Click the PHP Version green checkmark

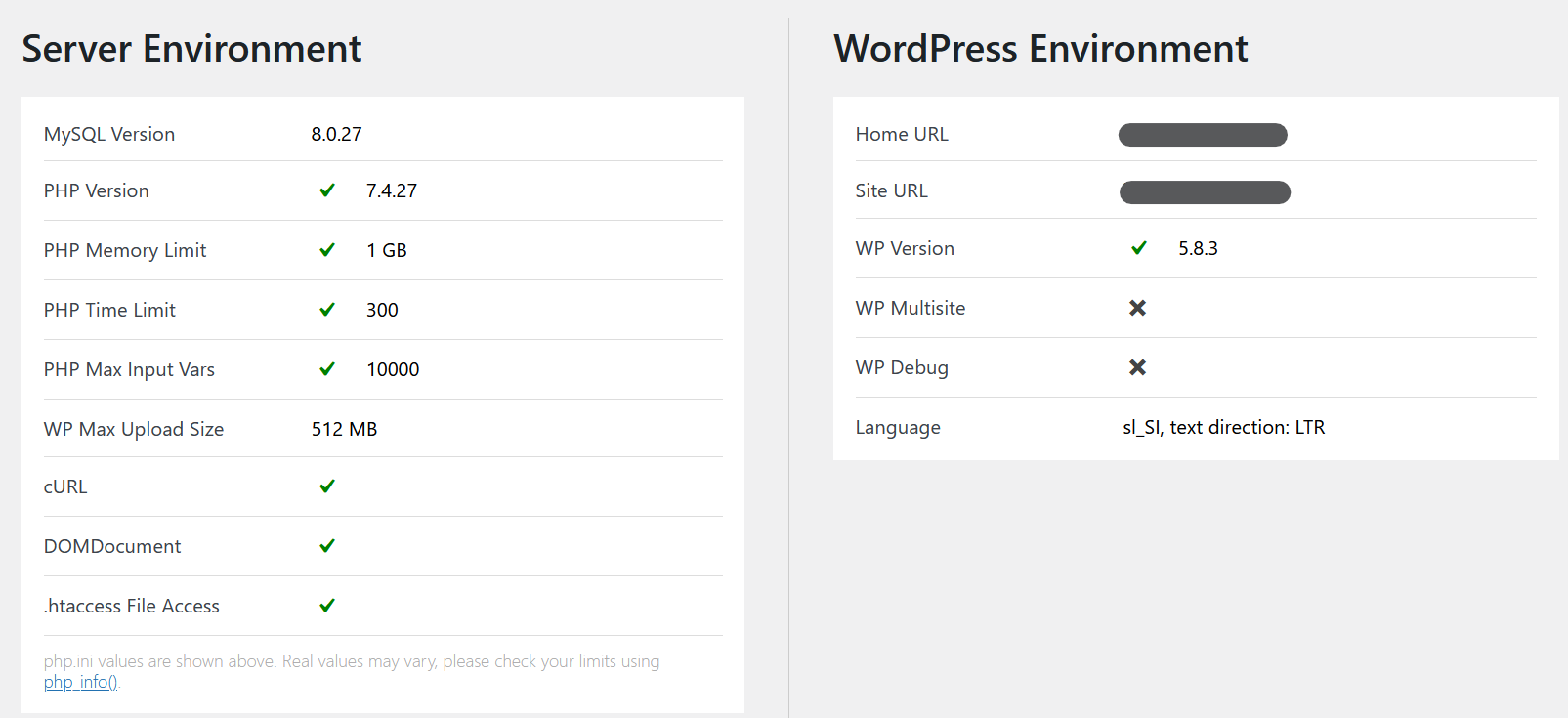point(327,190)
